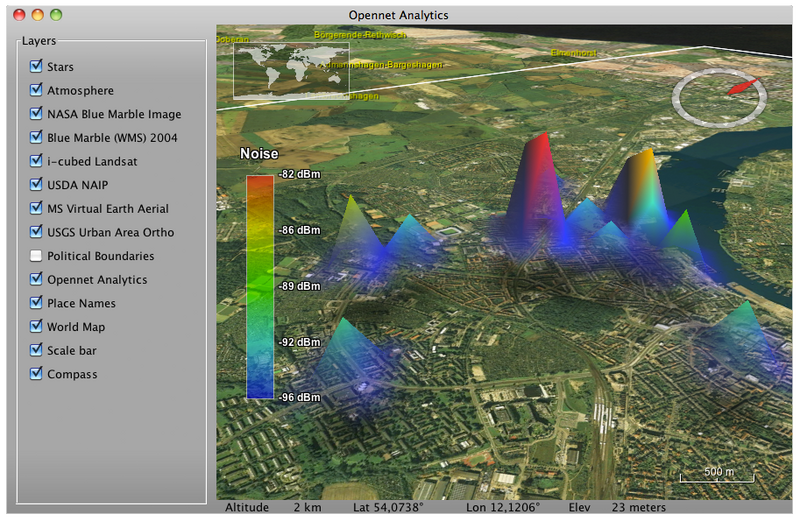Click the Elmenhorst place name label
Screen dimensions: 800x521
(x=573, y=53)
